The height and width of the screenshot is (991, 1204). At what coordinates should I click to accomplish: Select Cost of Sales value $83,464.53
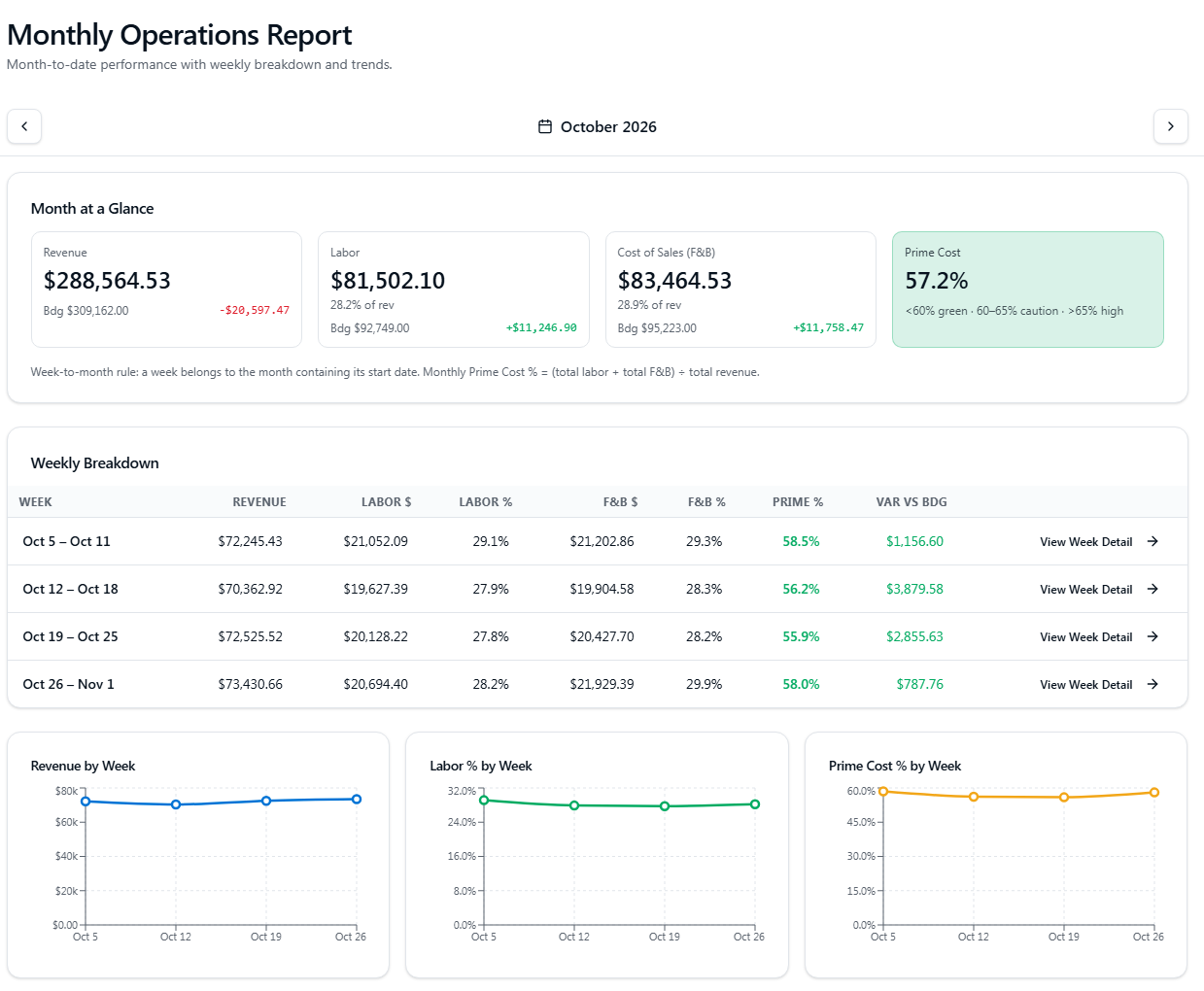click(674, 281)
